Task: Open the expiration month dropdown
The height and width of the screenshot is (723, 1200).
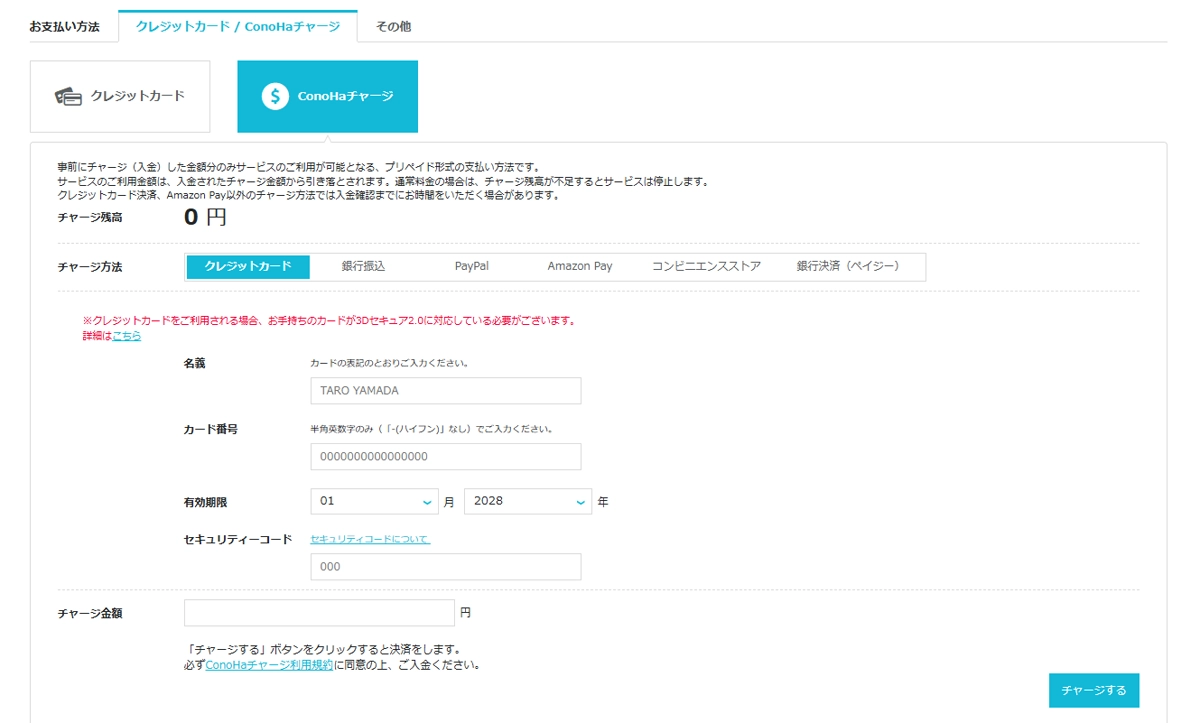Action: (375, 502)
